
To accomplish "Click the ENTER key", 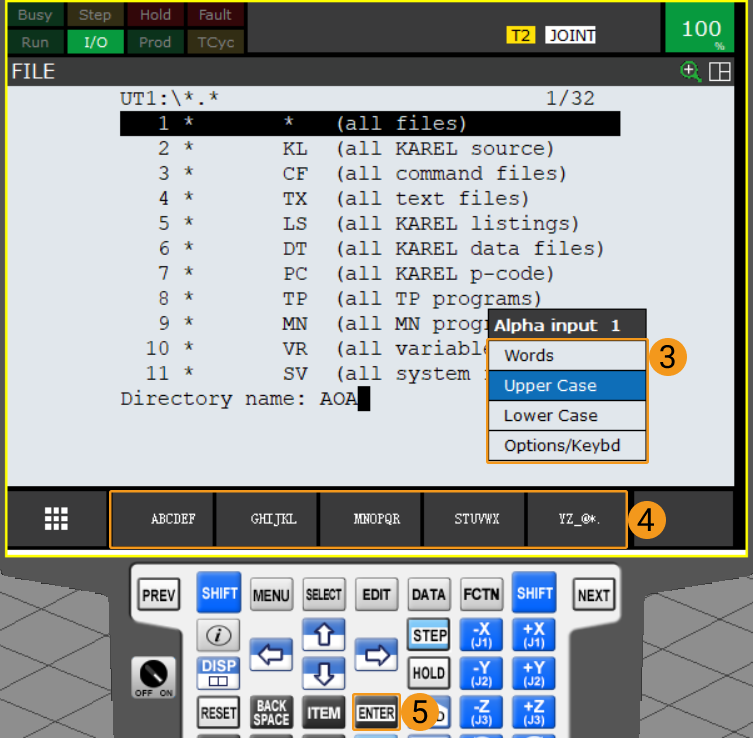I will click(376, 713).
